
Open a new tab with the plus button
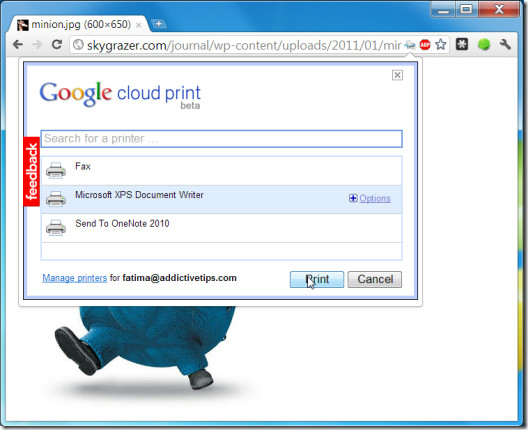(x=158, y=24)
